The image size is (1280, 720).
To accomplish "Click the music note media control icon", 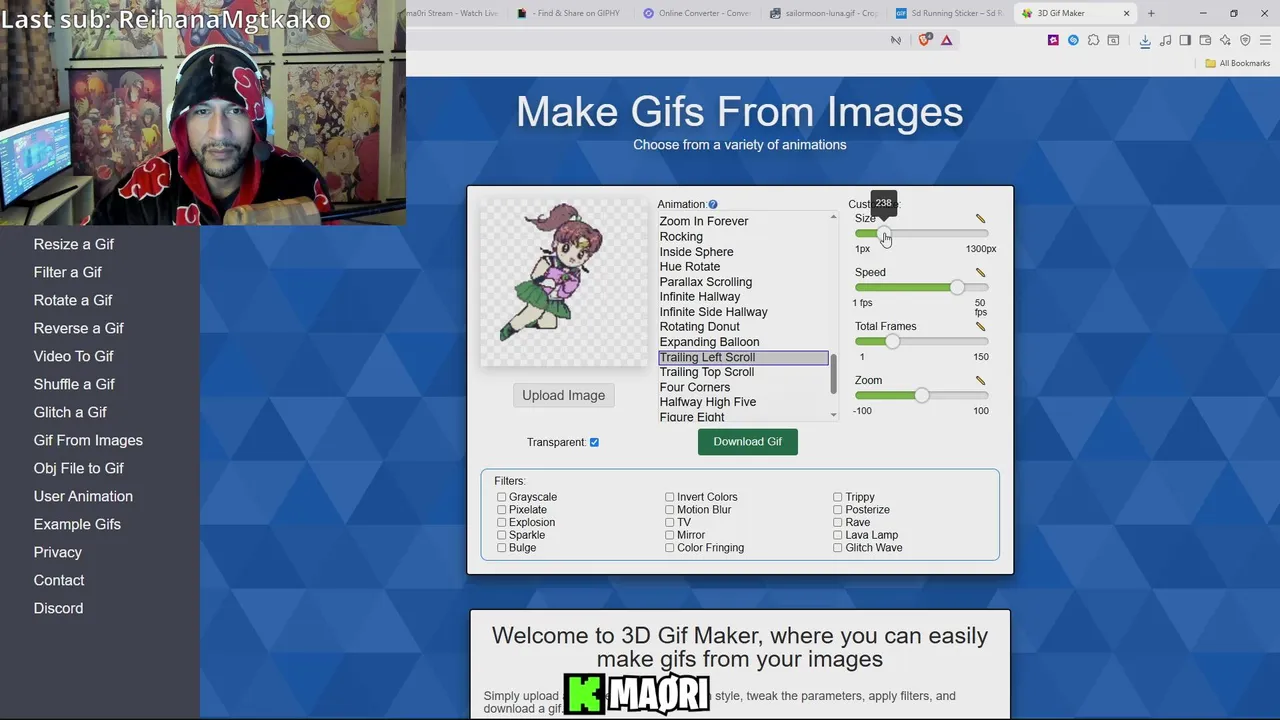I will click(1165, 40).
